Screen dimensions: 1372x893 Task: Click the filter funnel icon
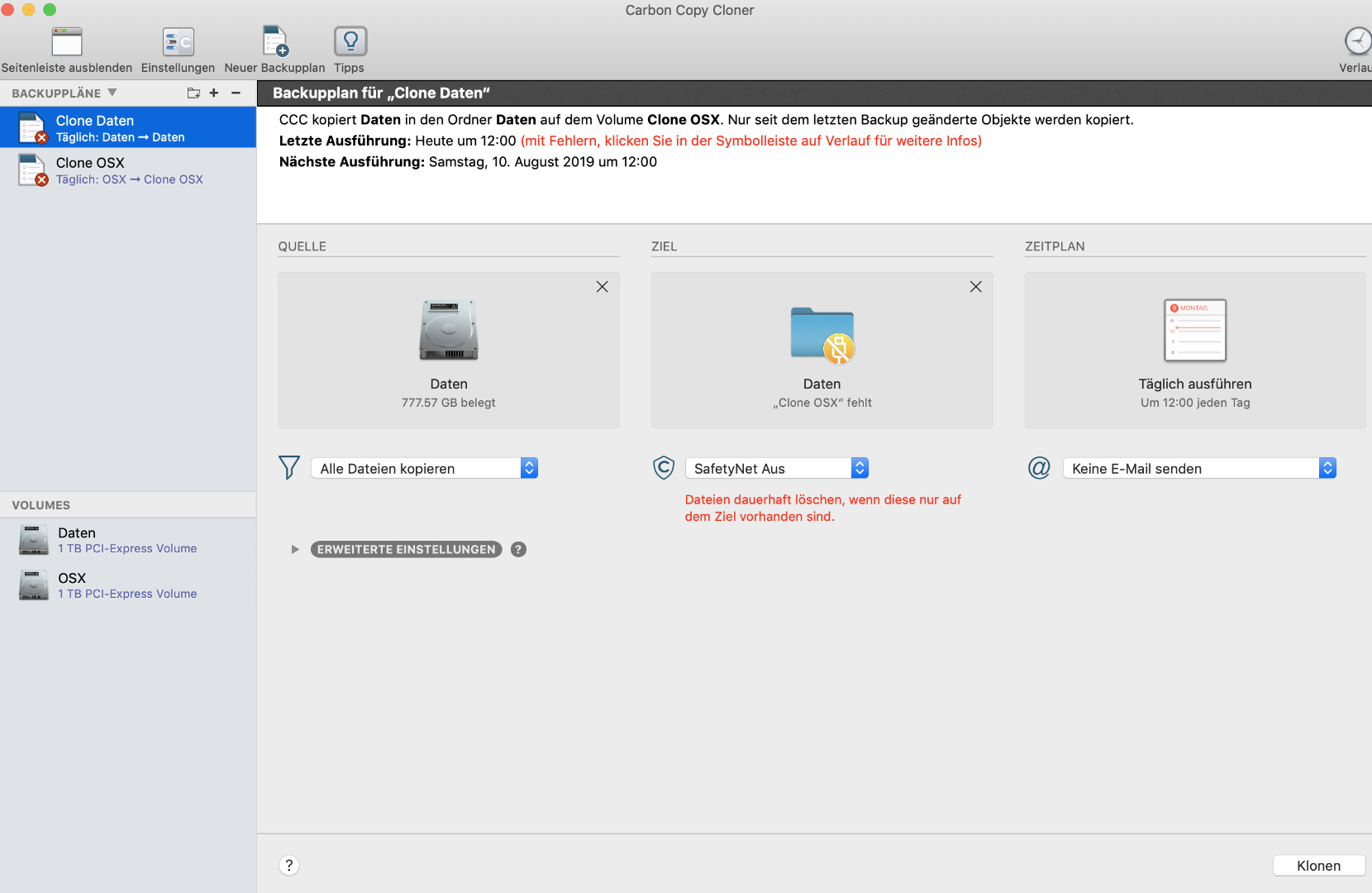pyautogui.click(x=289, y=468)
